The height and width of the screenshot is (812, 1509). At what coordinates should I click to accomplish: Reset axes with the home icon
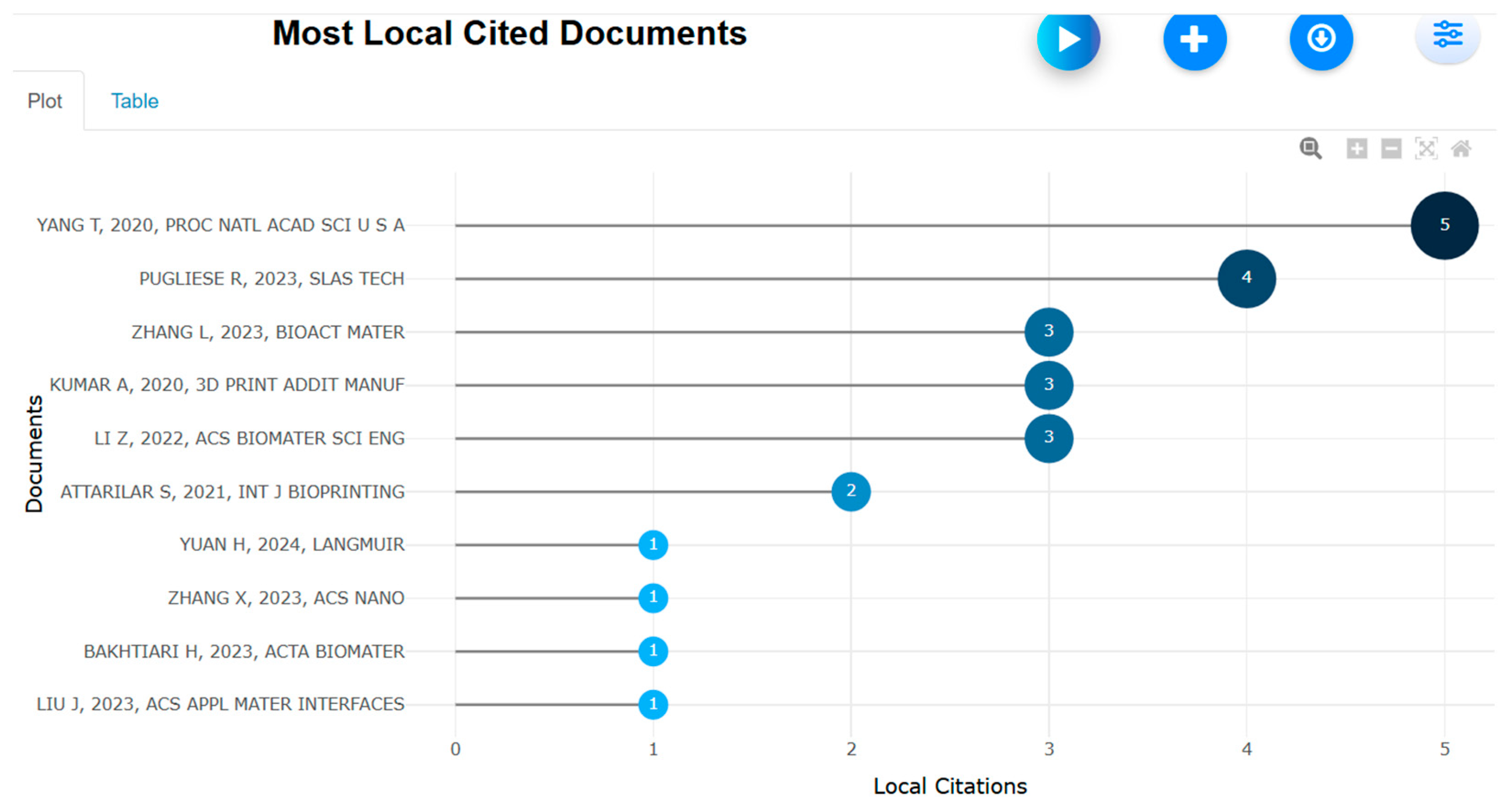1461,148
